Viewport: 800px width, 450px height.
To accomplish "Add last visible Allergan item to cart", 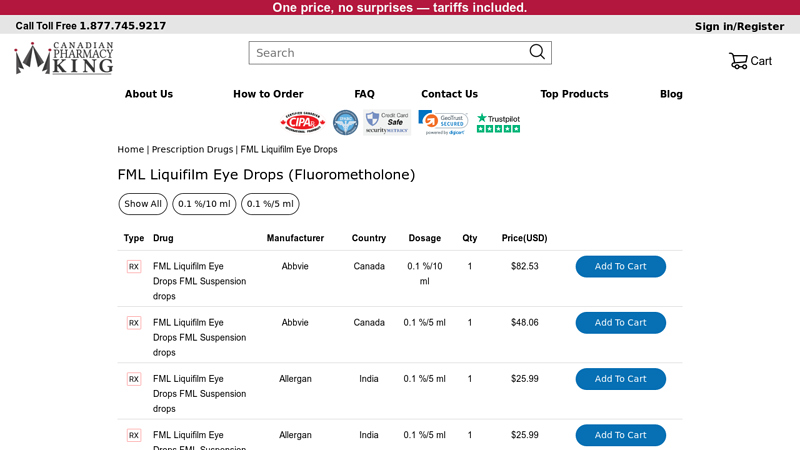I will click(x=620, y=435).
